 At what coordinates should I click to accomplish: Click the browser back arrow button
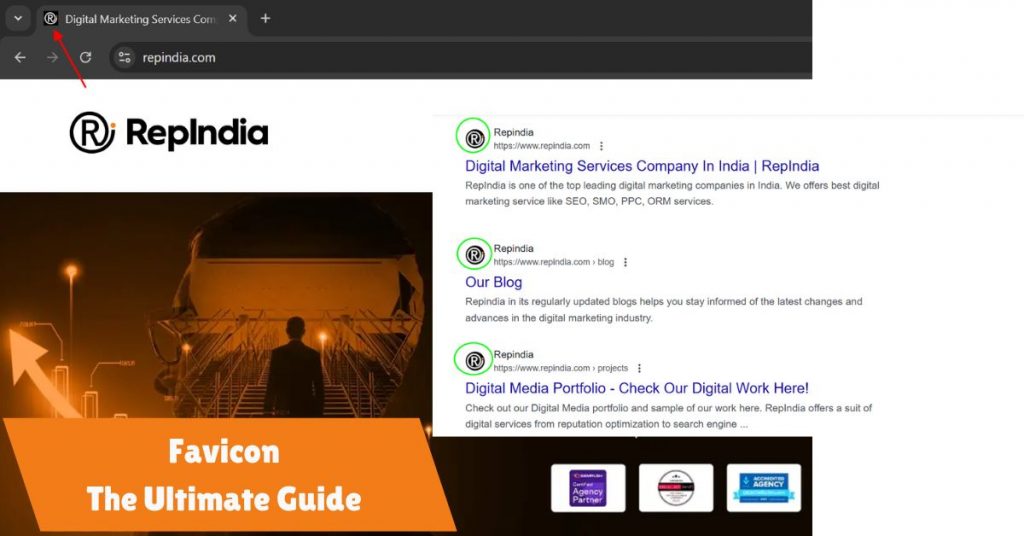point(20,57)
